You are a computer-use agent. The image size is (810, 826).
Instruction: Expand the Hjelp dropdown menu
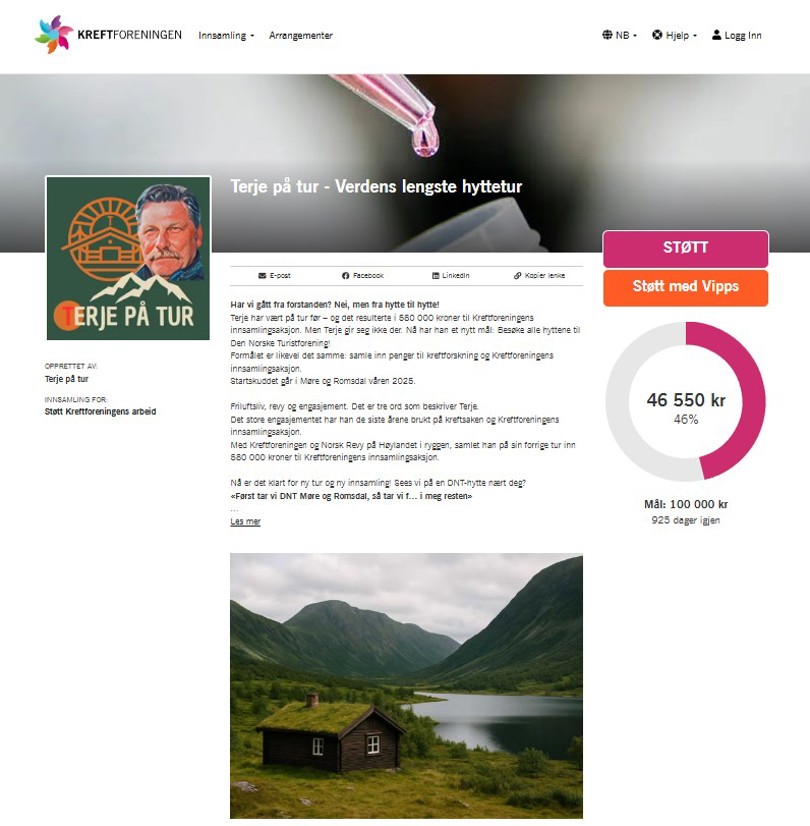coord(674,35)
